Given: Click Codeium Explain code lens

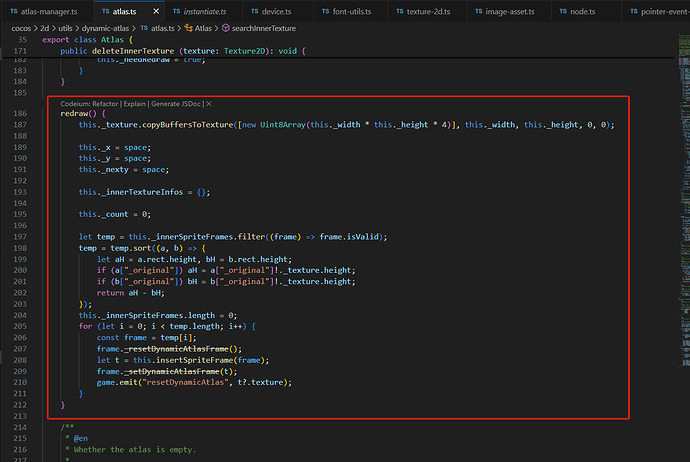Looking at the screenshot, I should point(135,104).
